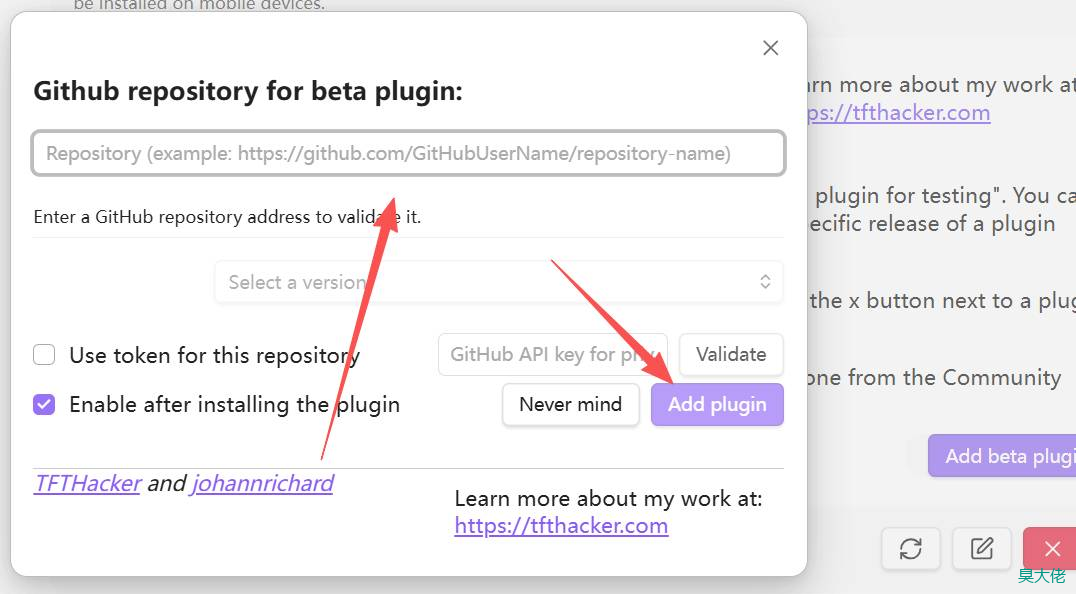This screenshot has height=594, width=1076.
Task: Open the johannrichard author link
Action: 263,484
